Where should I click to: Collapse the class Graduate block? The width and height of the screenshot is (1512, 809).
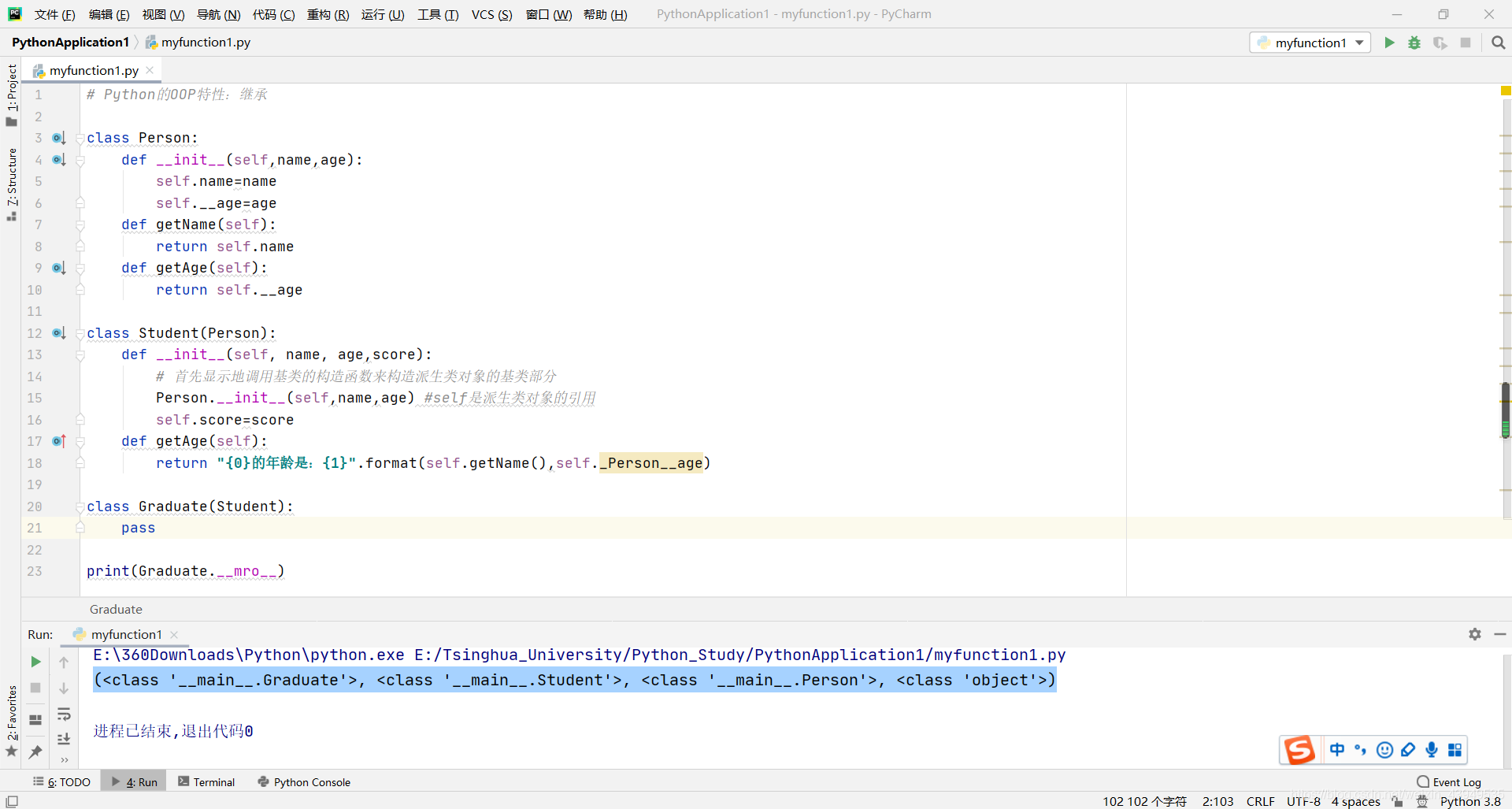point(80,507)
